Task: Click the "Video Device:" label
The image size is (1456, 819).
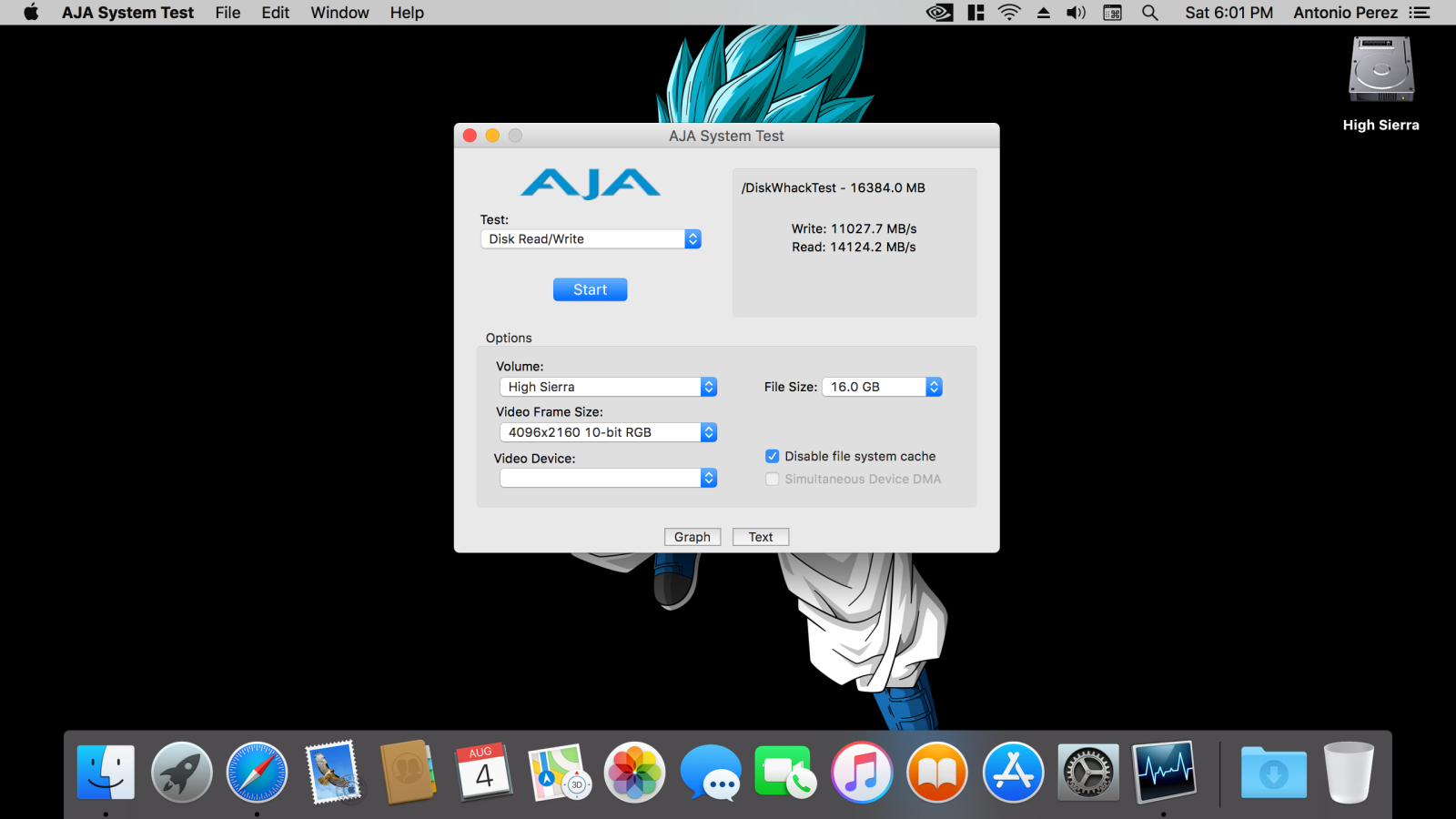Action: coord(535,458)
